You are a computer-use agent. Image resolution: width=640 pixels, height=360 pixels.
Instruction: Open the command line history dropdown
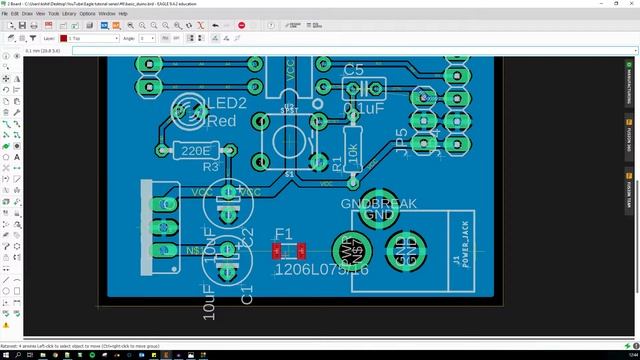click(636, 51)
